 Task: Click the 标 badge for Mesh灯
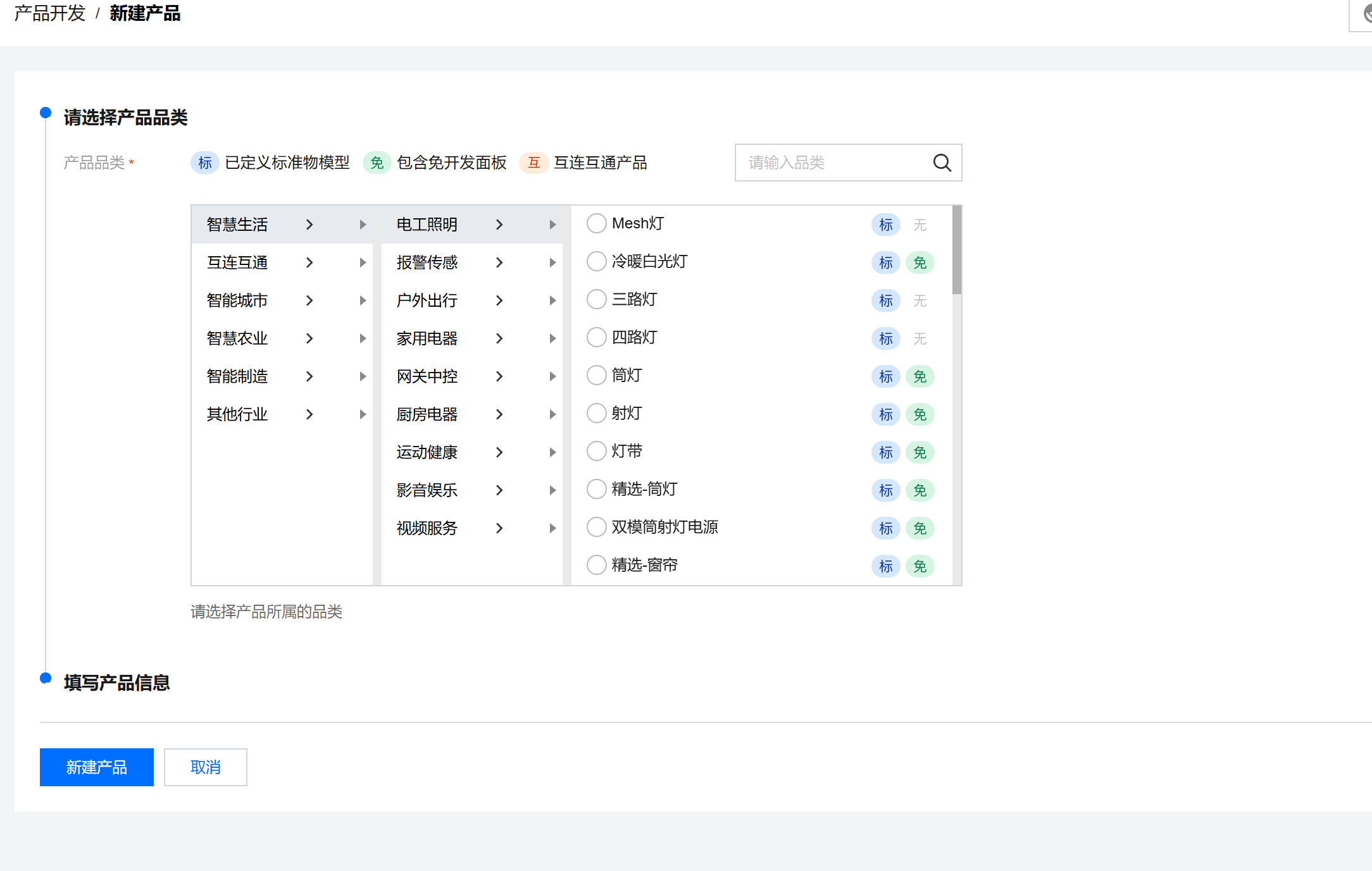[x=885, y=225]
